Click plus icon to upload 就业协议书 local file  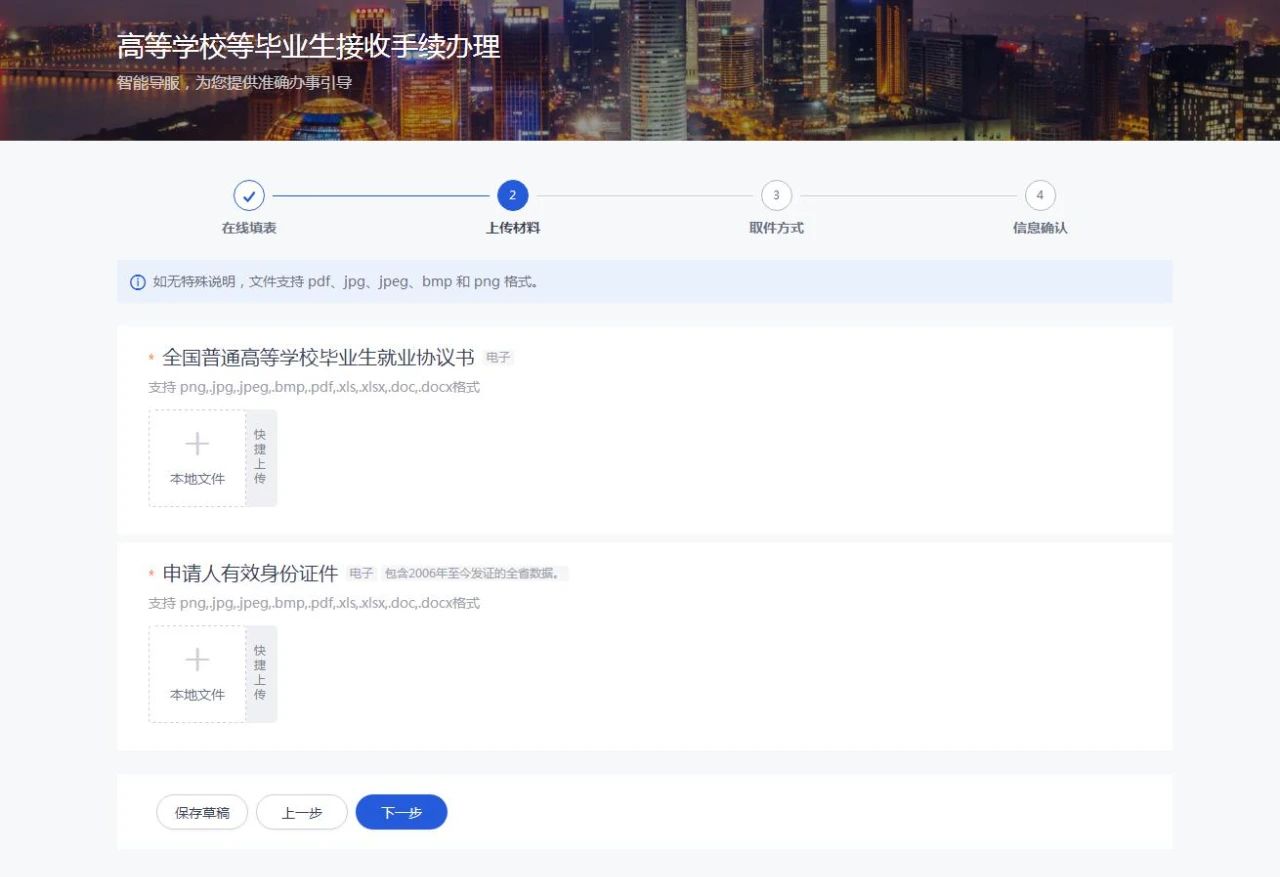pos(197,445)
